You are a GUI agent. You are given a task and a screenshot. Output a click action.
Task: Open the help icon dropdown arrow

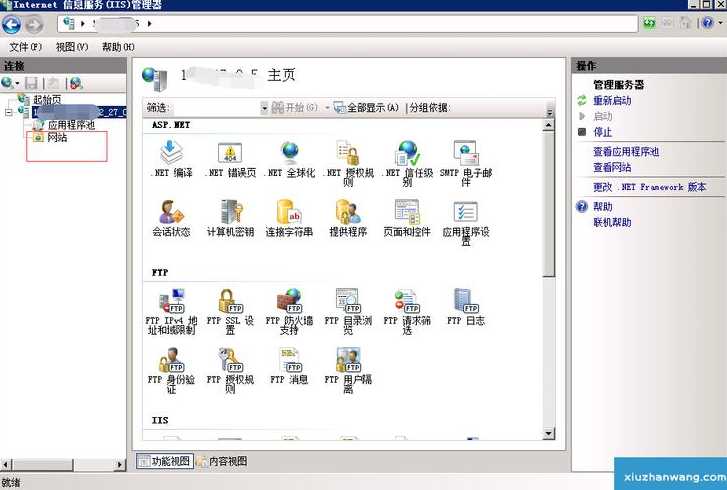[720, 22]
